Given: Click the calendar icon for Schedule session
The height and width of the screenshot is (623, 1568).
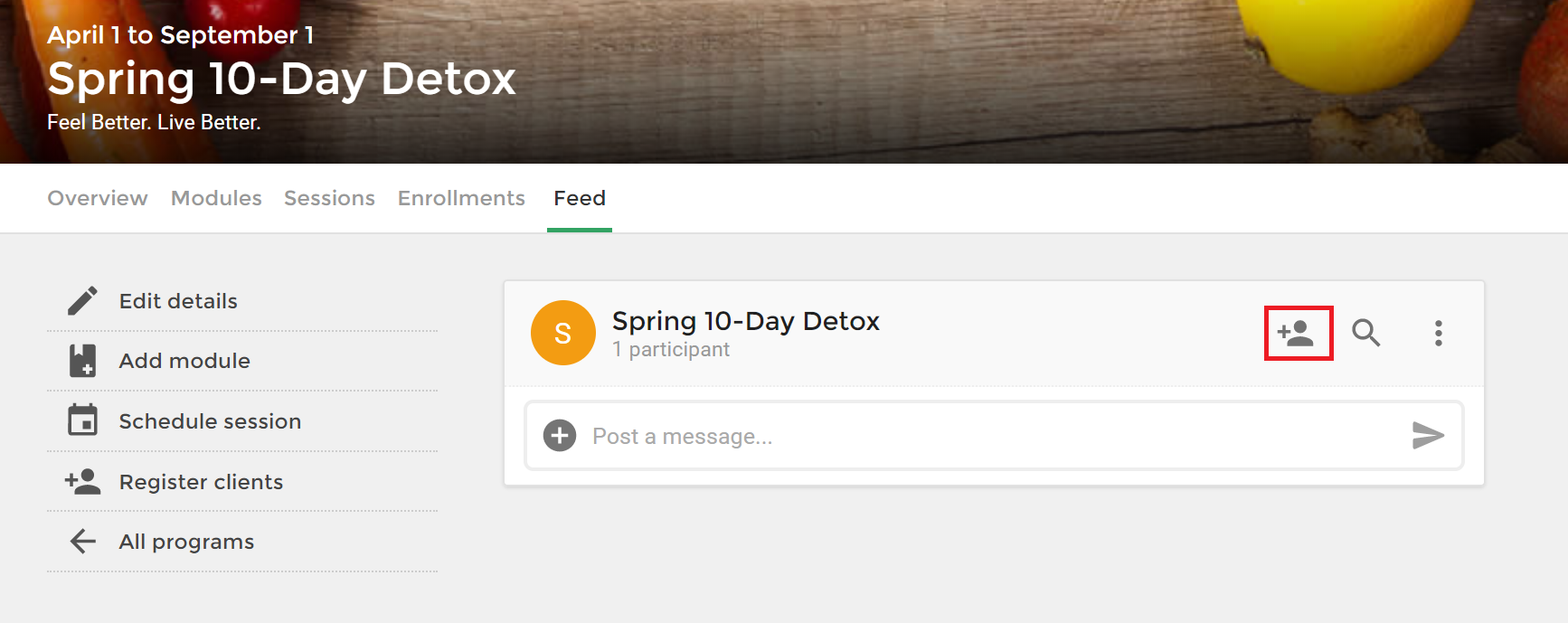Looking at the screenshot, I should pos(83,420).
